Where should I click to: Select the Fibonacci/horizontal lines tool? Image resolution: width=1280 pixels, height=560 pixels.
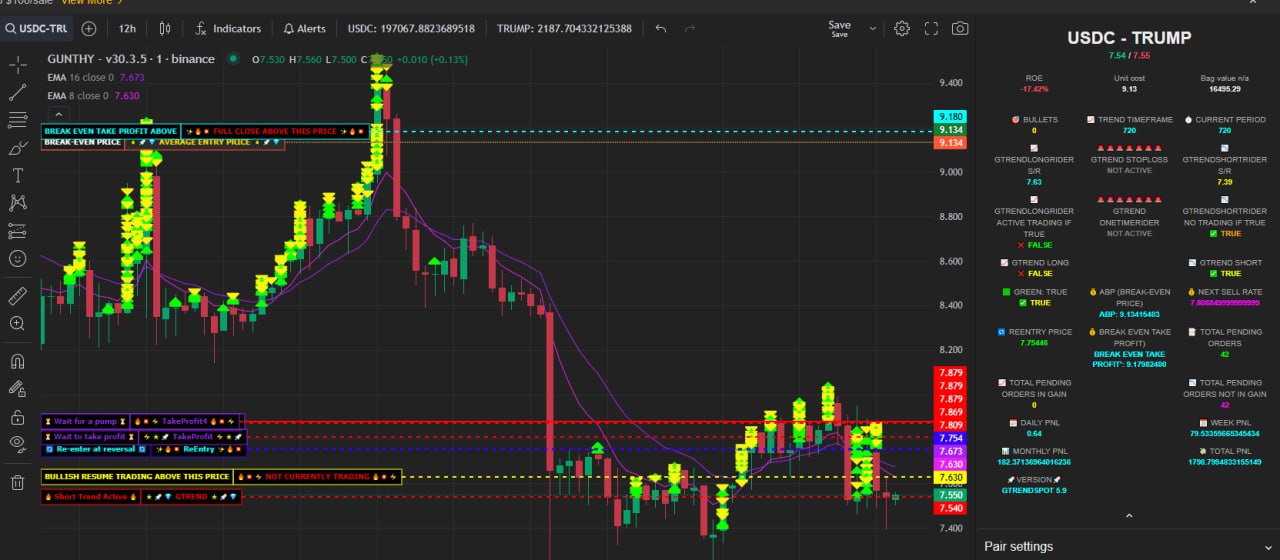pos(17,120)
